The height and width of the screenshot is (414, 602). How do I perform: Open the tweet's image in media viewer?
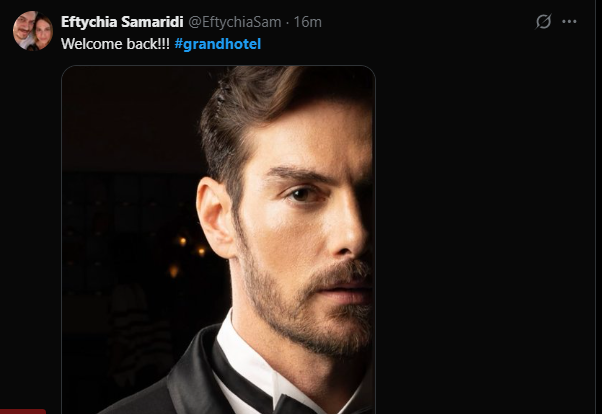[x=218, y=240]
